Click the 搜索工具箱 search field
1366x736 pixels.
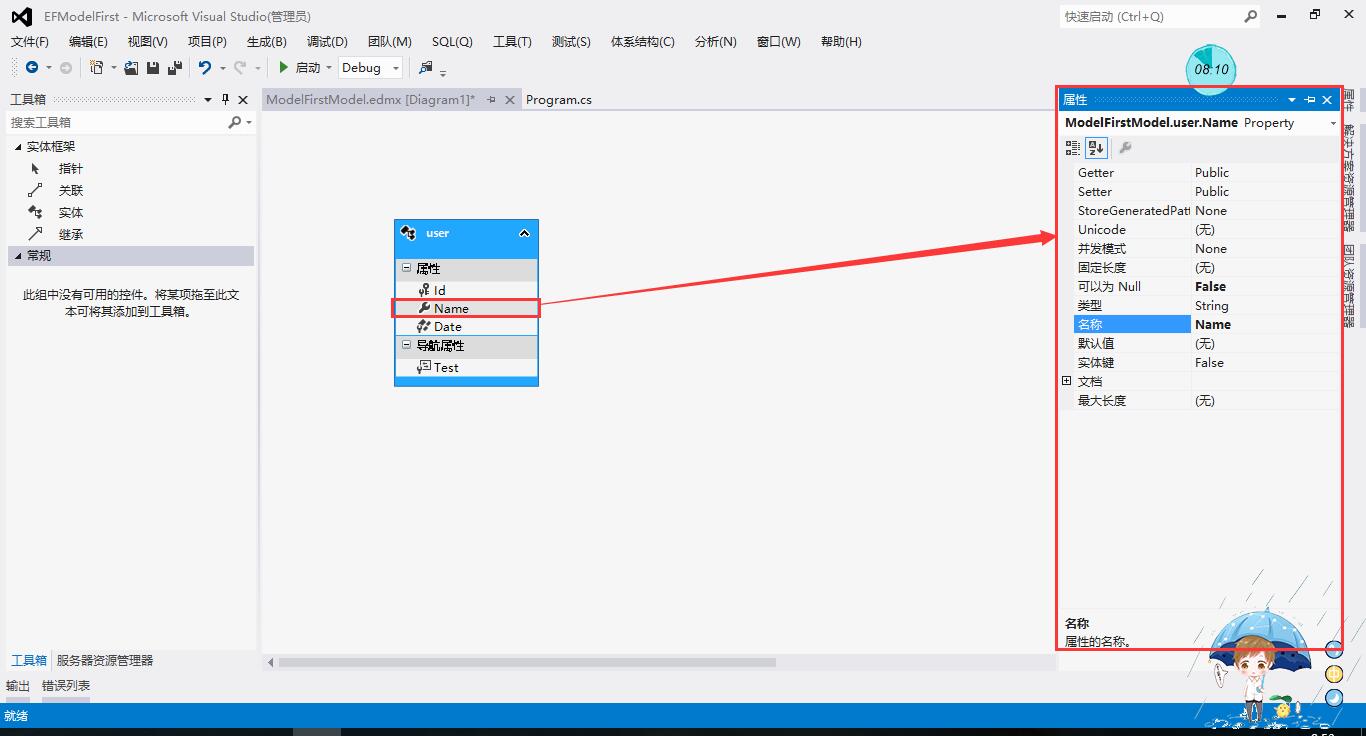pyautogui.click(x=118, y=122)
